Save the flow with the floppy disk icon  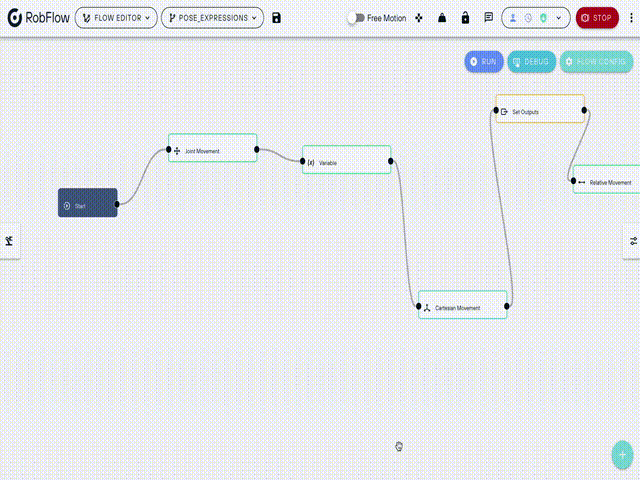pos(276,18)
